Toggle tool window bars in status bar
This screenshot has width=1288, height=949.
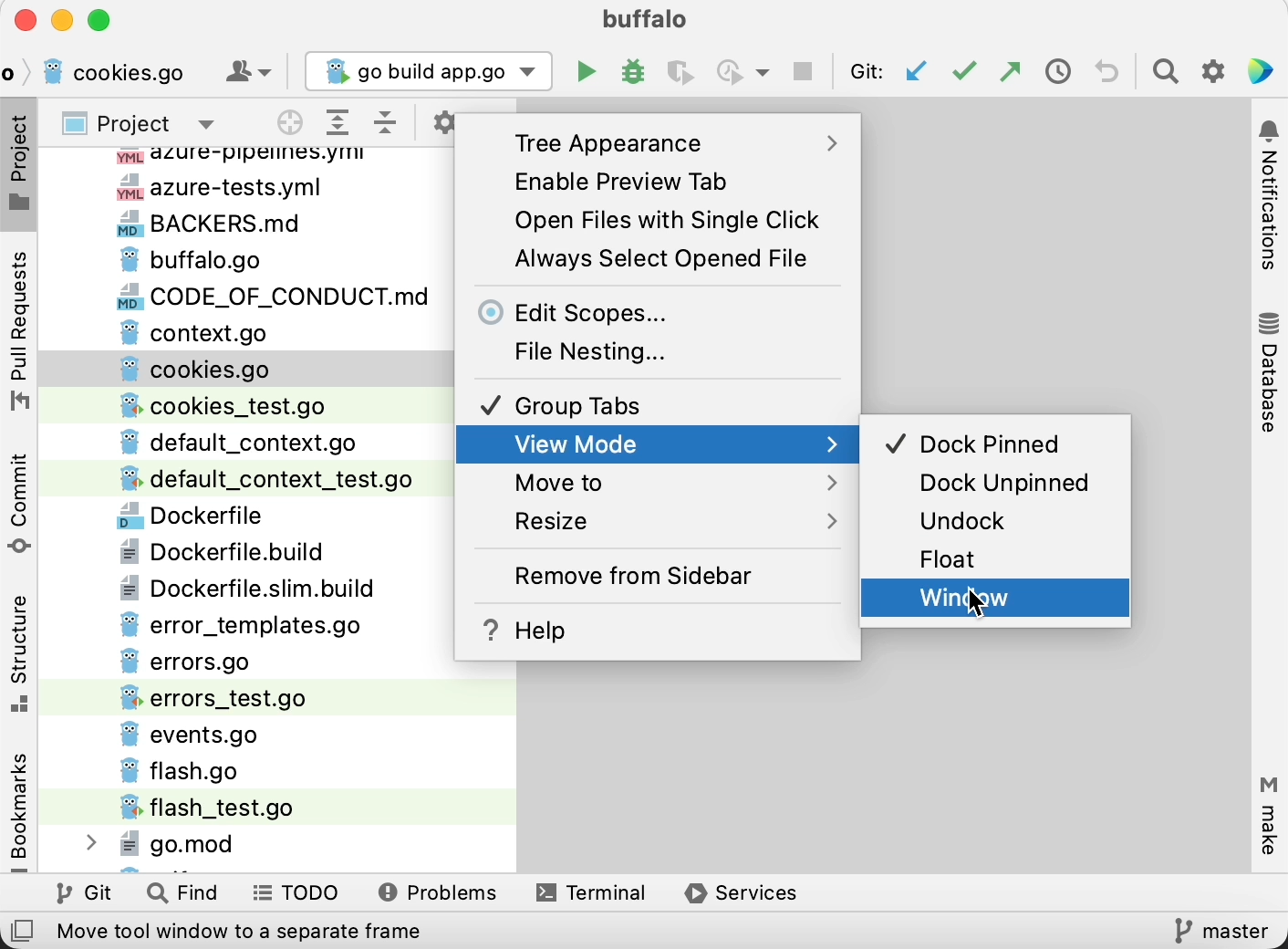point(23,932)
